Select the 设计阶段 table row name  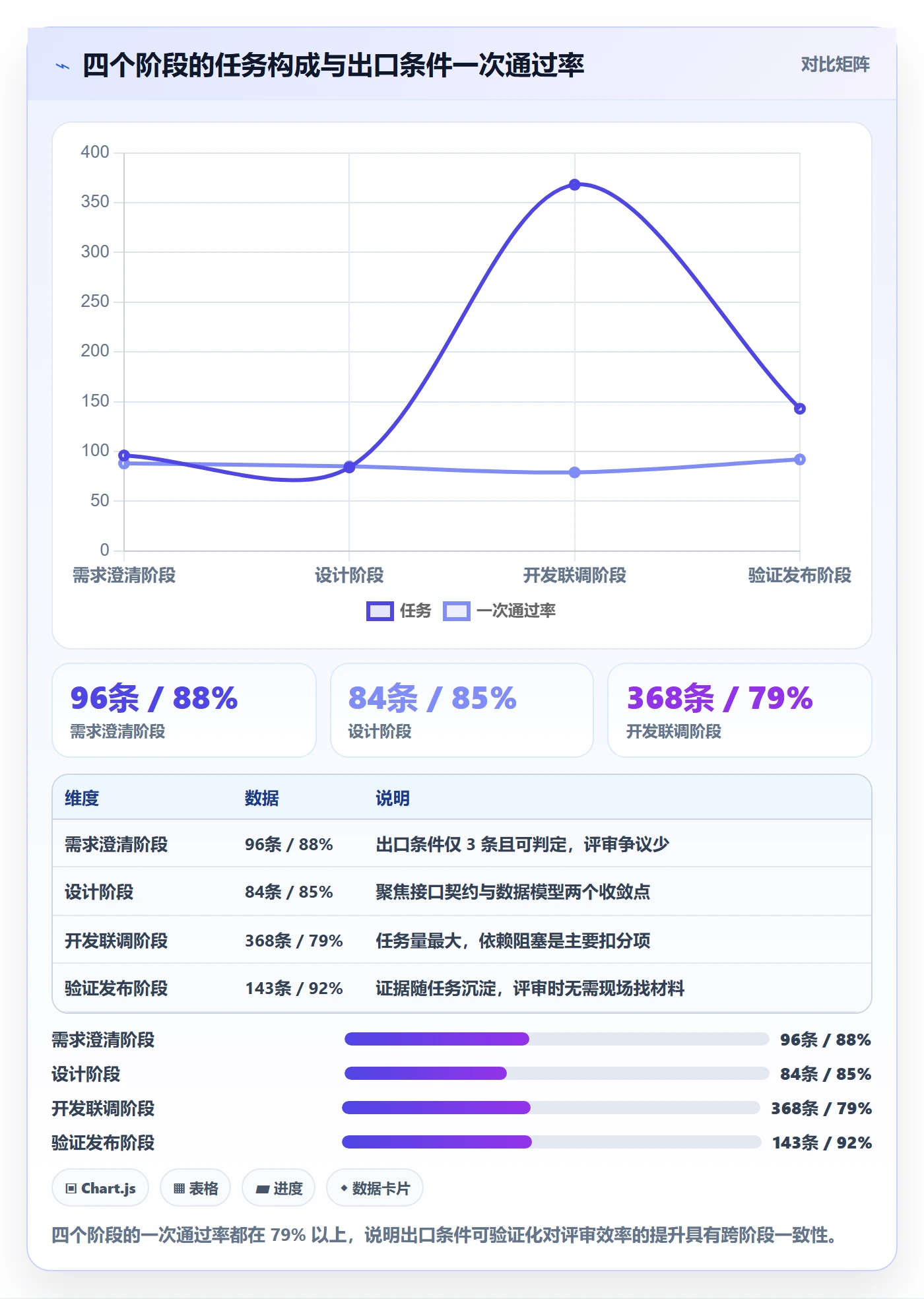[x=99, y=892]
